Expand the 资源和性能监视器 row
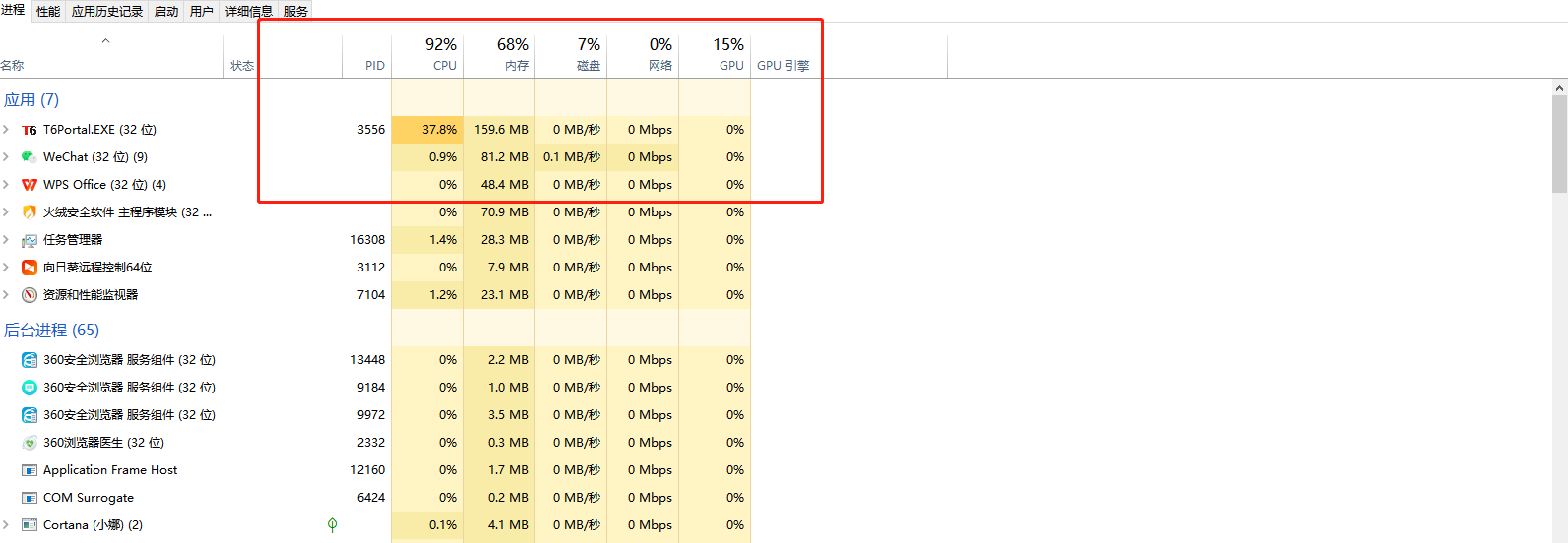Image resolution: width=1568 pixels, height=543 pixels. pos(6,295)
